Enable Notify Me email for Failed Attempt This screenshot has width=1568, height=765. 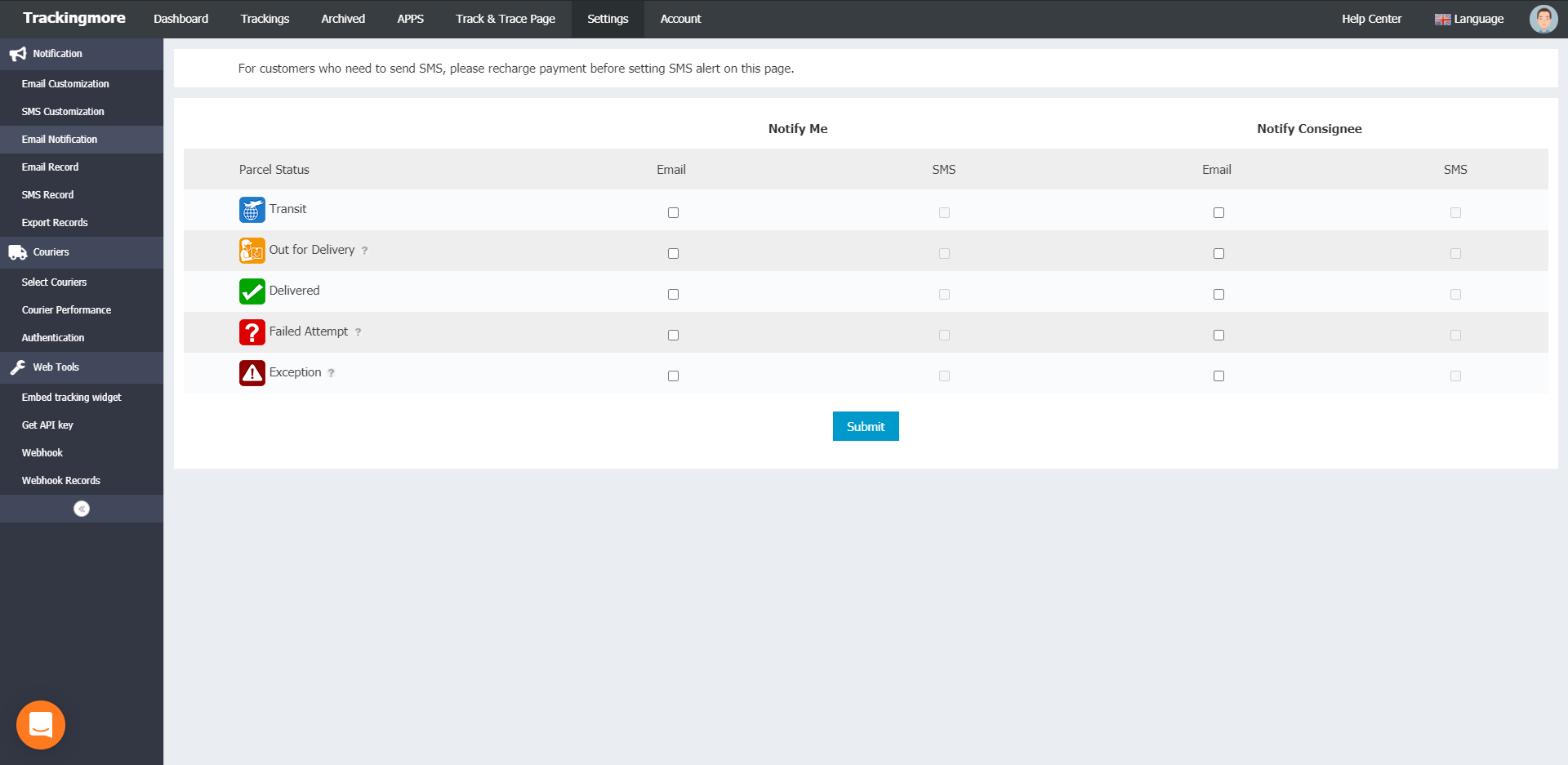coord(673,335)
